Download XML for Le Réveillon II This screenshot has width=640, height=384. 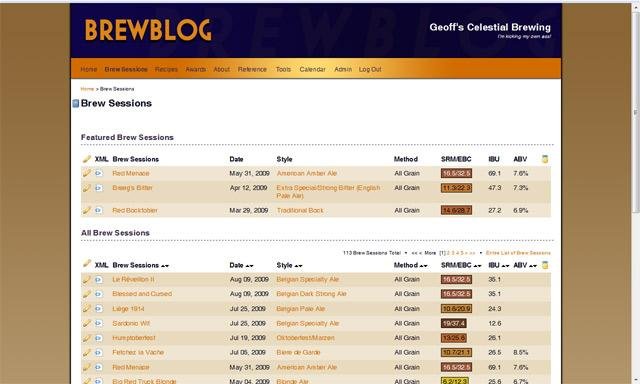click(x=99, y=280)
